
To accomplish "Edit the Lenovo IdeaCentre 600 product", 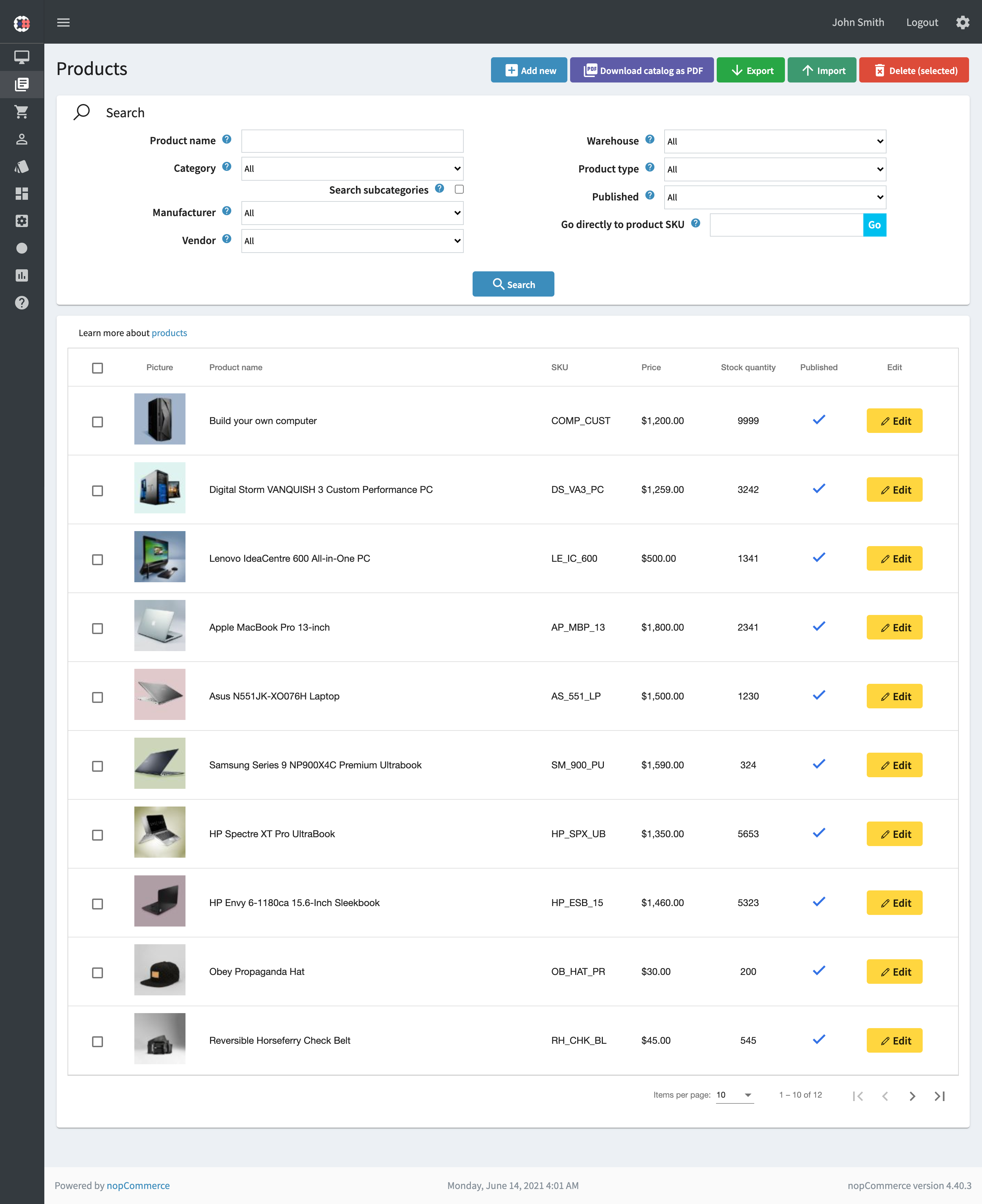I will (894, 559).
